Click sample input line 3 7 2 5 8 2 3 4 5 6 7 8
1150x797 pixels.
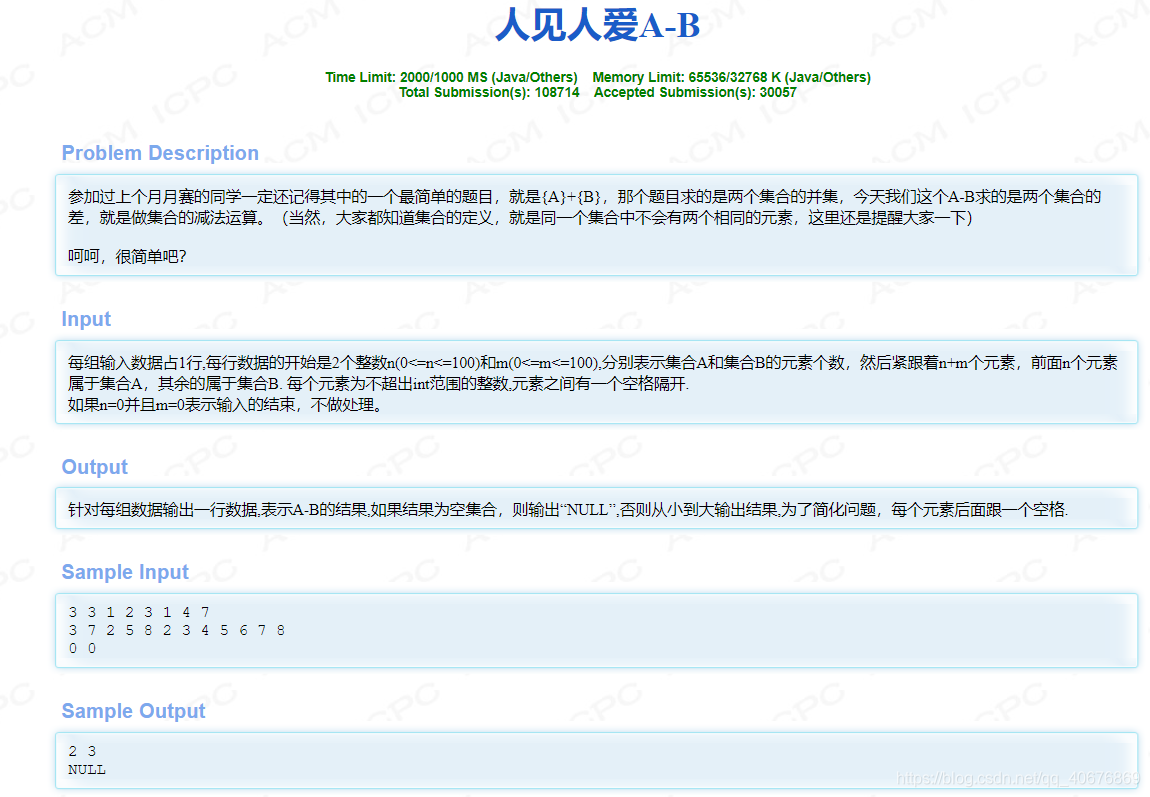(x=177, y=631)
